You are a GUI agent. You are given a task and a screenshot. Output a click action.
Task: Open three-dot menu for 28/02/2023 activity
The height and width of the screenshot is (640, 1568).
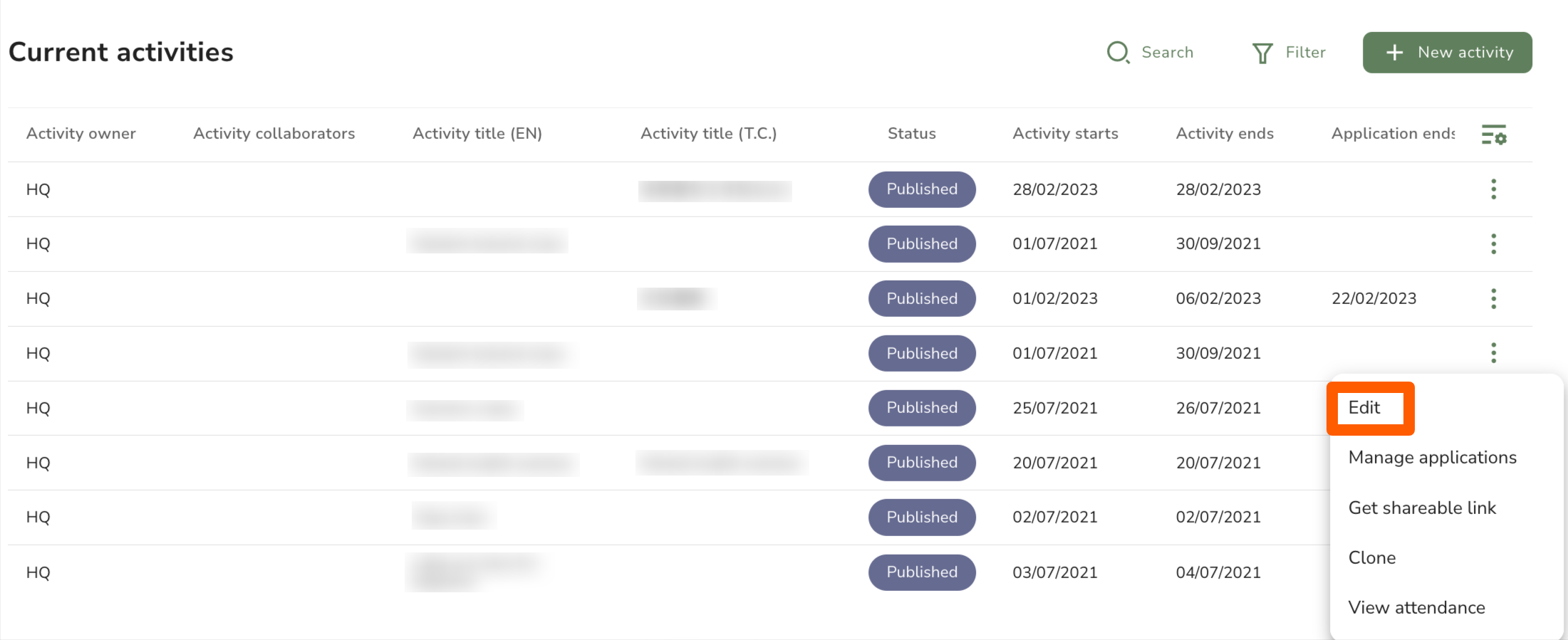(1493, 189)
